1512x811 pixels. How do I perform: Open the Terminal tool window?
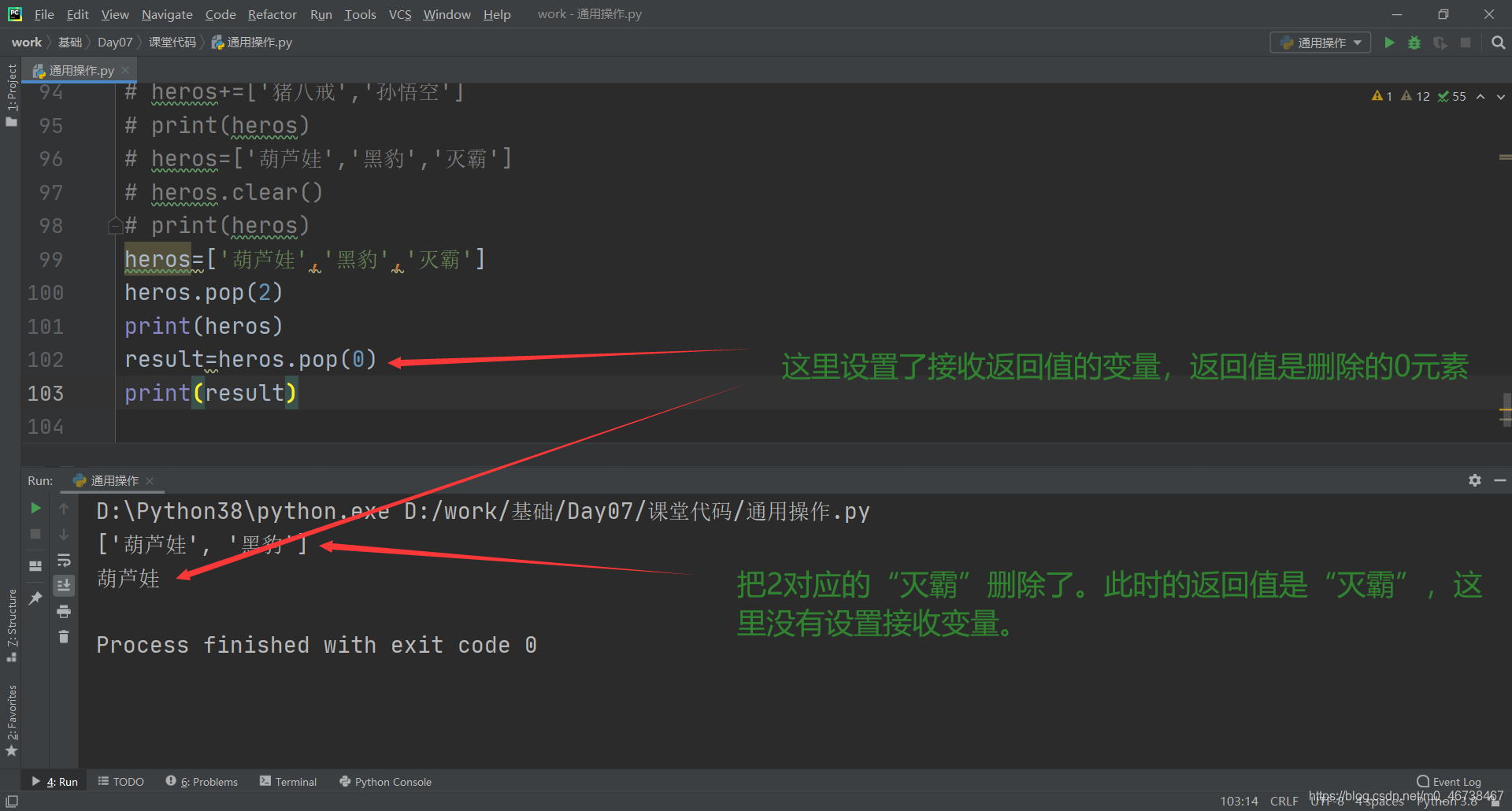point(288,782)
